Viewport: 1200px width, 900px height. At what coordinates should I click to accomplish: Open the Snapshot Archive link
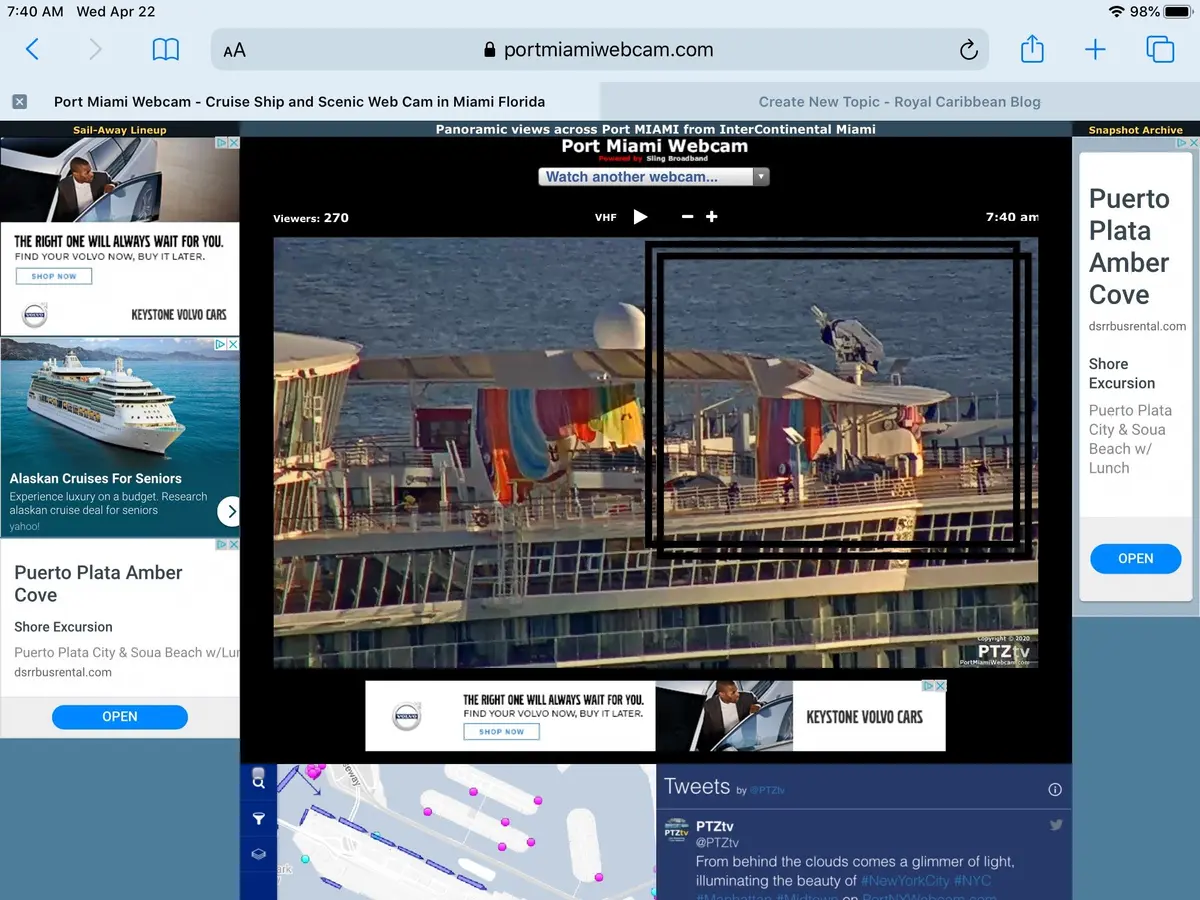1135,130
